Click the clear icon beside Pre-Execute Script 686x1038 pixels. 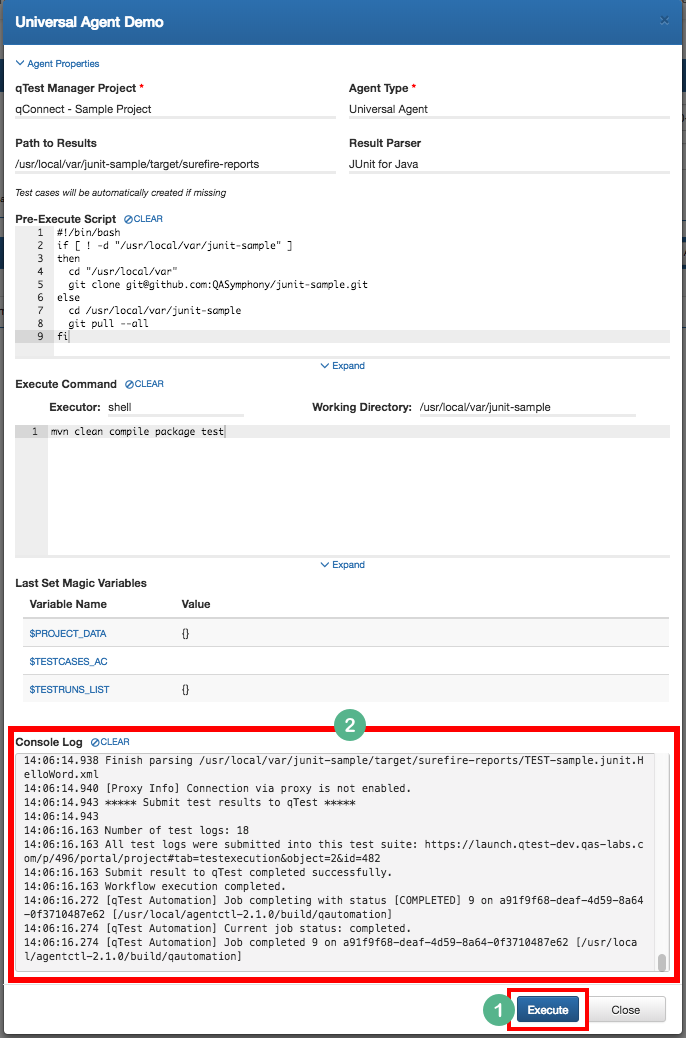point(128,218)
